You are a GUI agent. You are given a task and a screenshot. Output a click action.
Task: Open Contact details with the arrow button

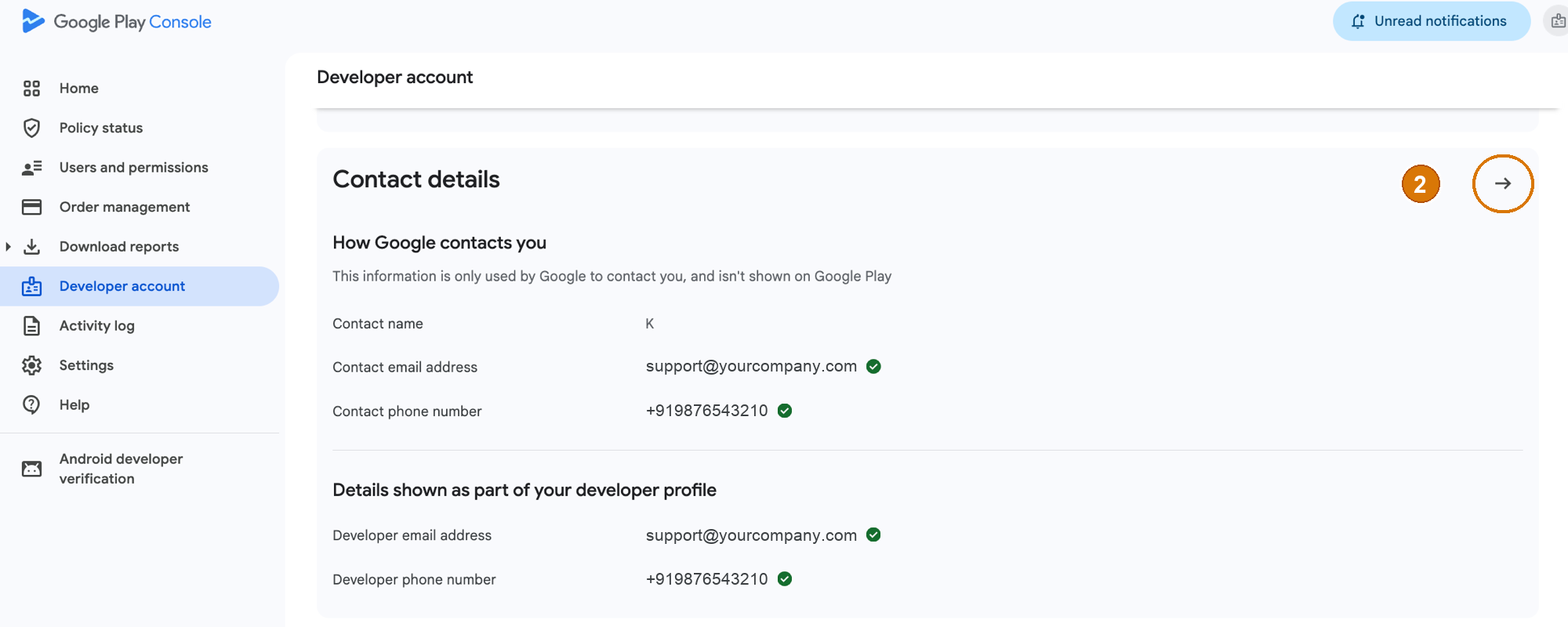pos(1502,183)
